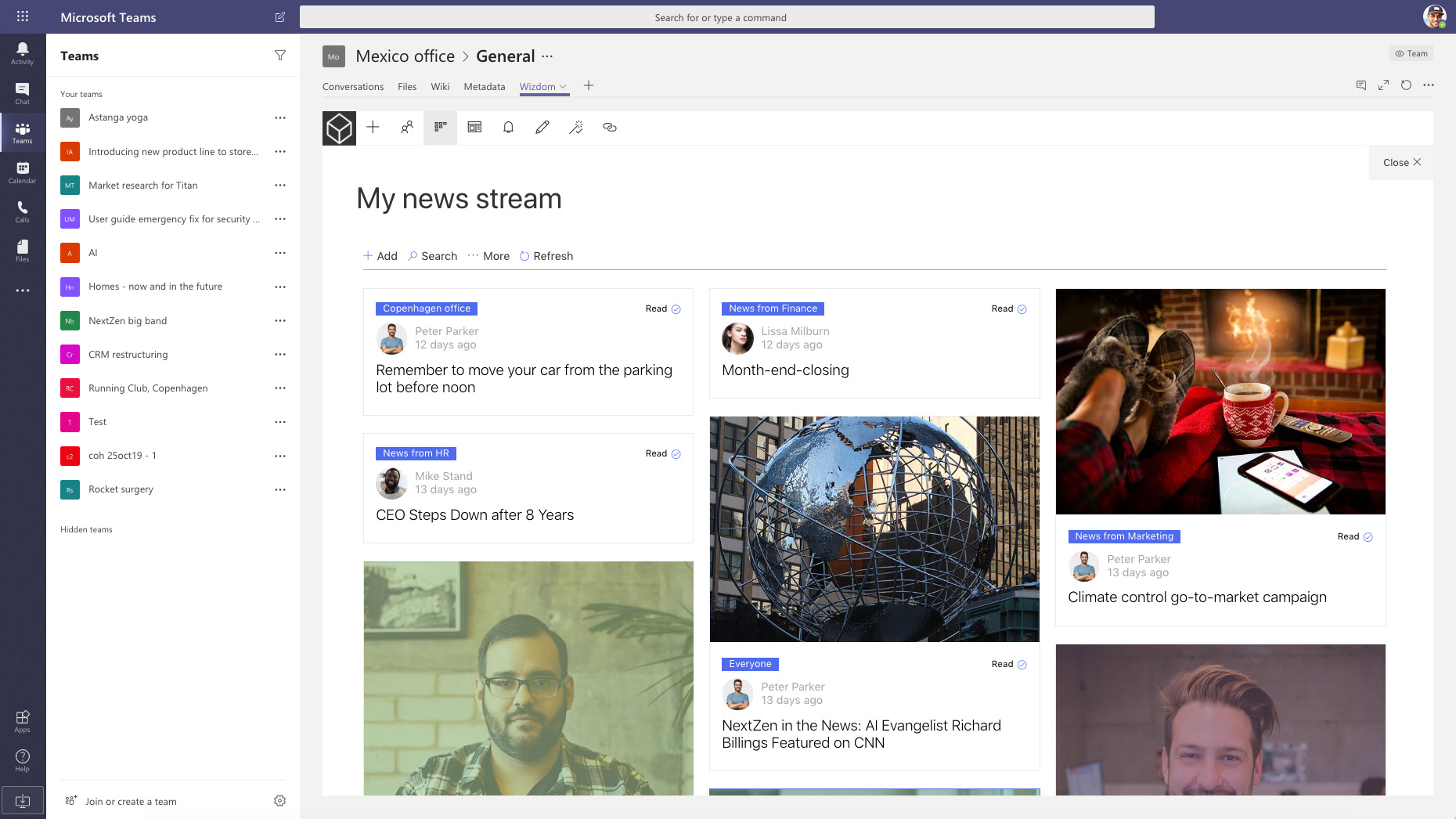This screenshot has width=1456, height=819.
Task: Open manage teams settings gear
Action: [x=280, y=801]
